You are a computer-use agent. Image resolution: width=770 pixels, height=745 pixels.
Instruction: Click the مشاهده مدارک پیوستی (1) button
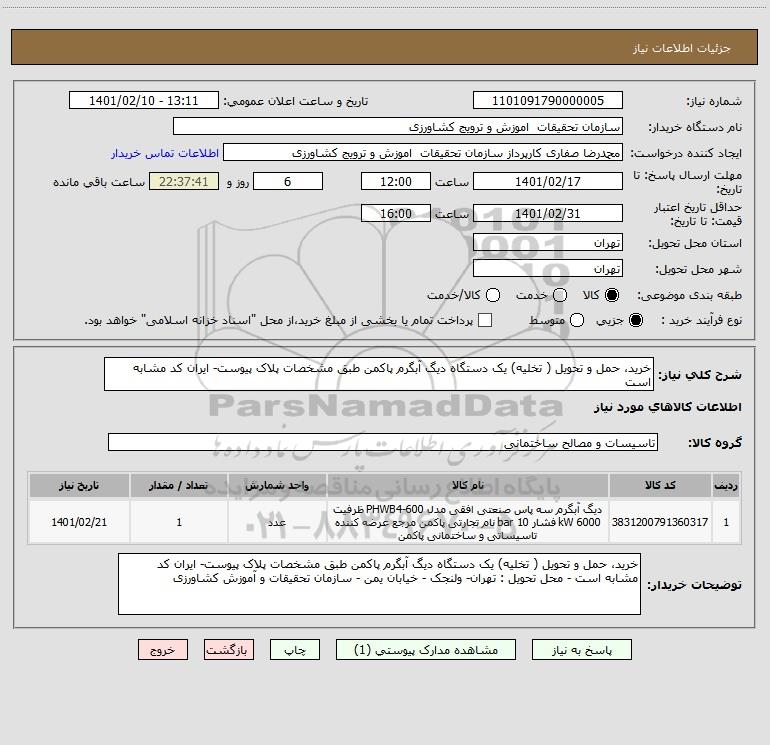426,650
